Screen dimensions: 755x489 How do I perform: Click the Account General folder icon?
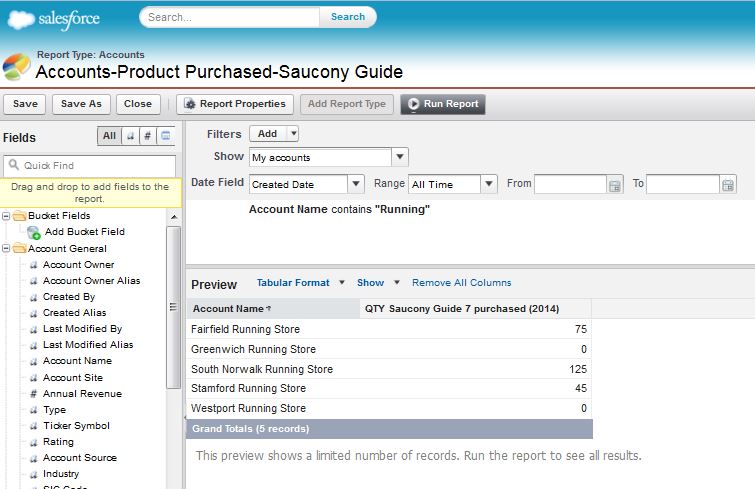(20, 248)
